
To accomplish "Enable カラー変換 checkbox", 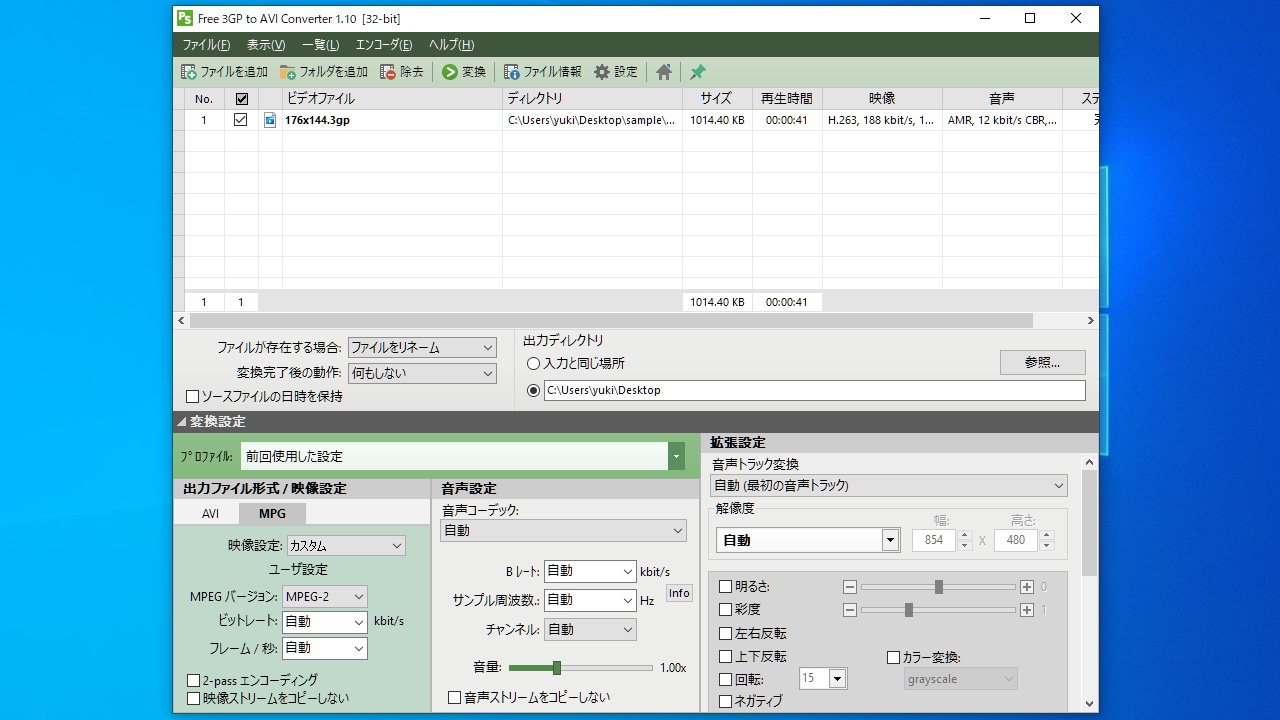I will [x=894, y=657].
